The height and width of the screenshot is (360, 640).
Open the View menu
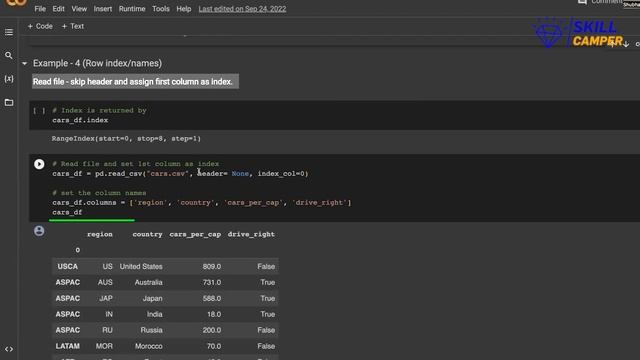[79, 9]
